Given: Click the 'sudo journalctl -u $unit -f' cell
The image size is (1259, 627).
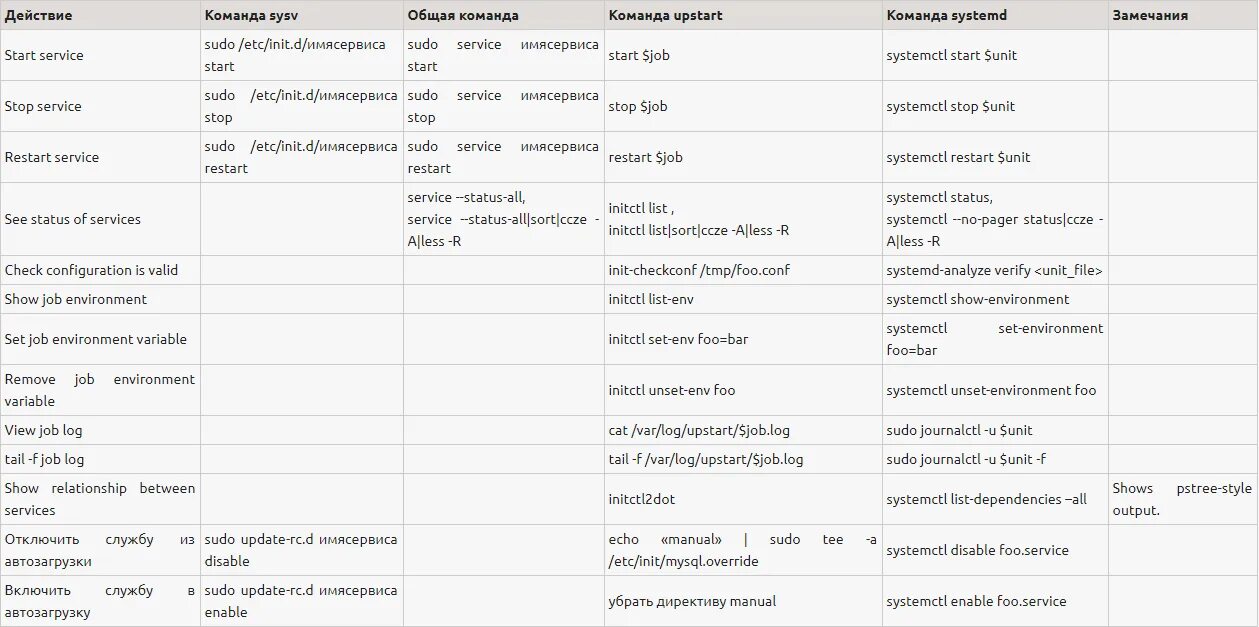Looking at the screenshot, I should click(966, 459).
